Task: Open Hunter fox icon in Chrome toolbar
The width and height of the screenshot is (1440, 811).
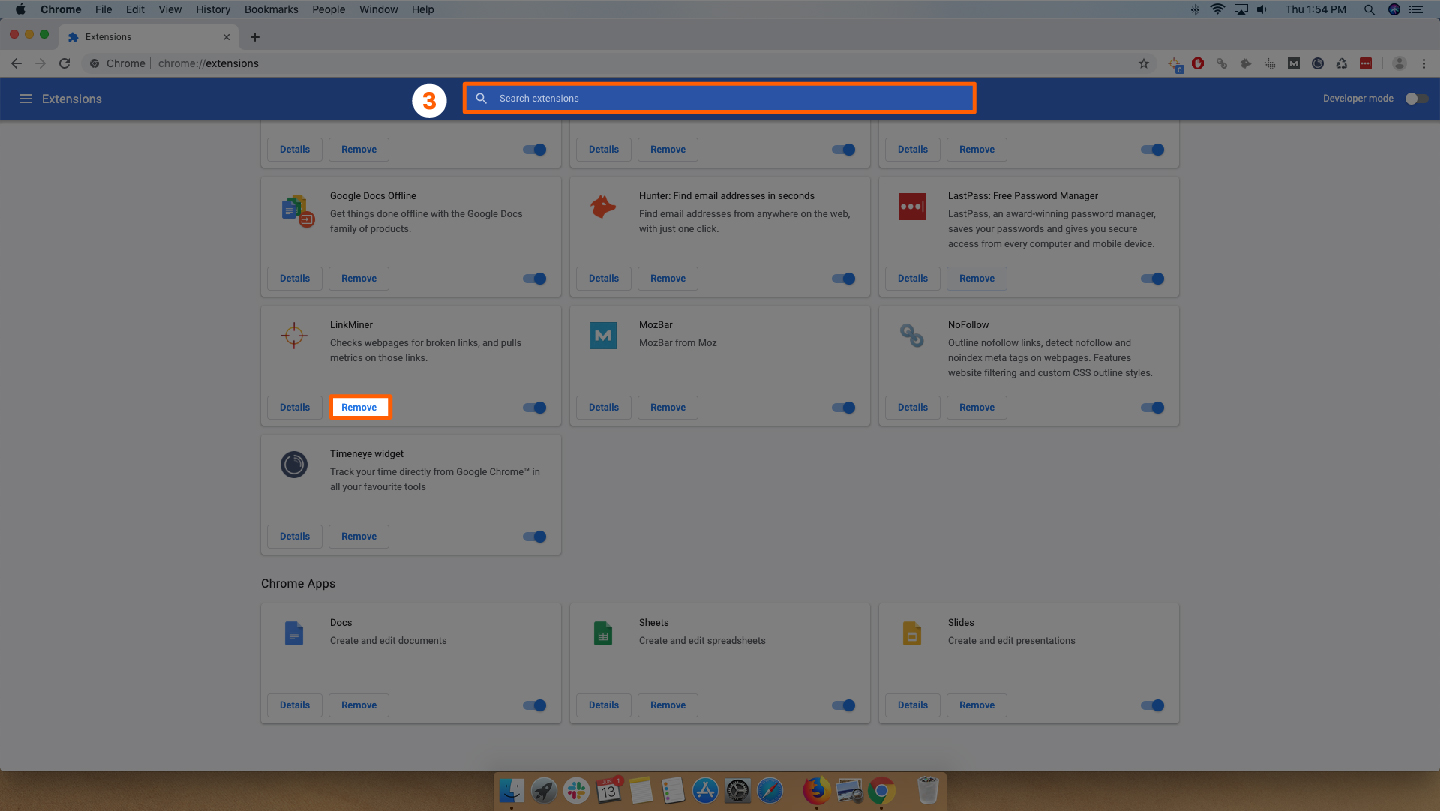Action: 1245,63
